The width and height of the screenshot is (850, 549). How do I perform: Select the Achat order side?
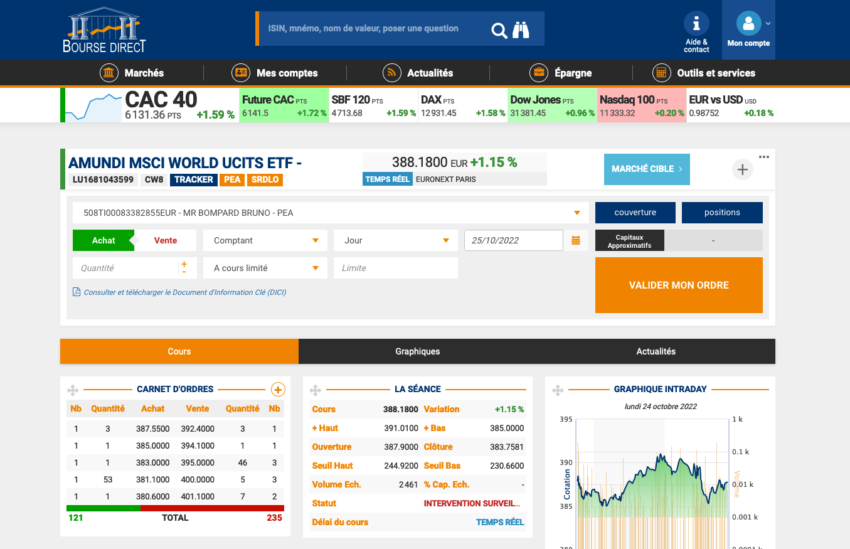(x=104, y=241)
